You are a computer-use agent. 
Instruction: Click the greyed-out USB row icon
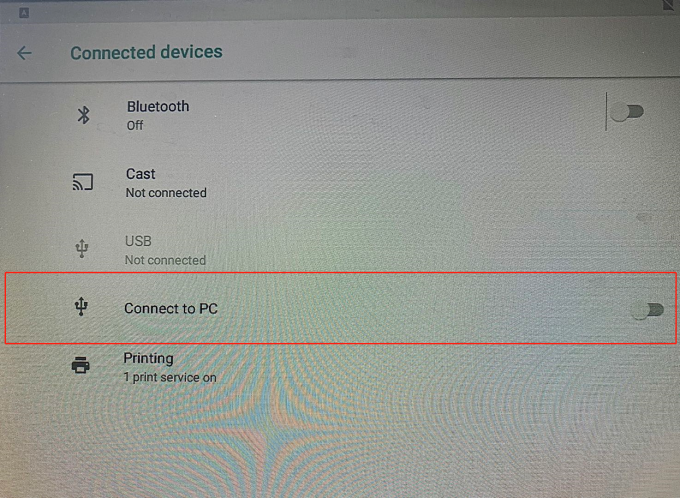(x=82, y=249)
